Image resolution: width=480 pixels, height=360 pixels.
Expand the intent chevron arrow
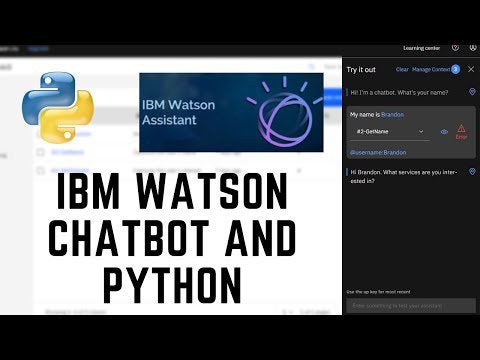pyautogui.click(x=421, y=132)
